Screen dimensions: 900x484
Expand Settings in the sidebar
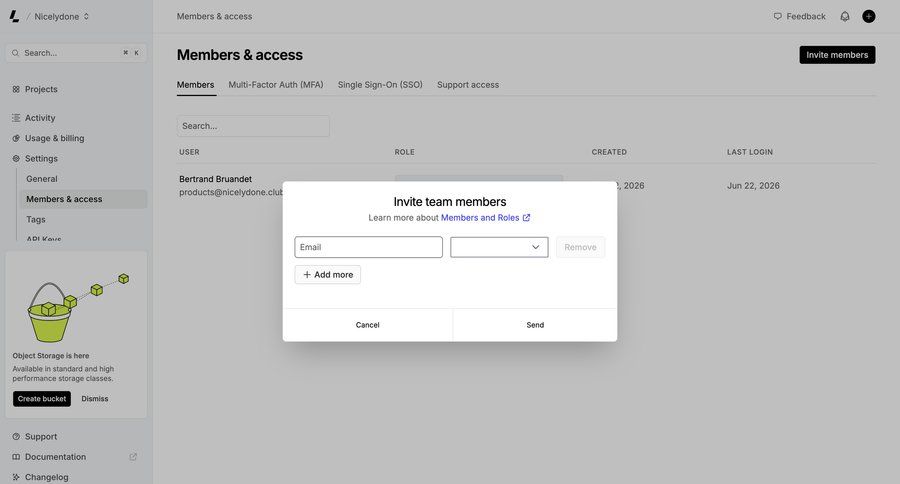point(41,158)
